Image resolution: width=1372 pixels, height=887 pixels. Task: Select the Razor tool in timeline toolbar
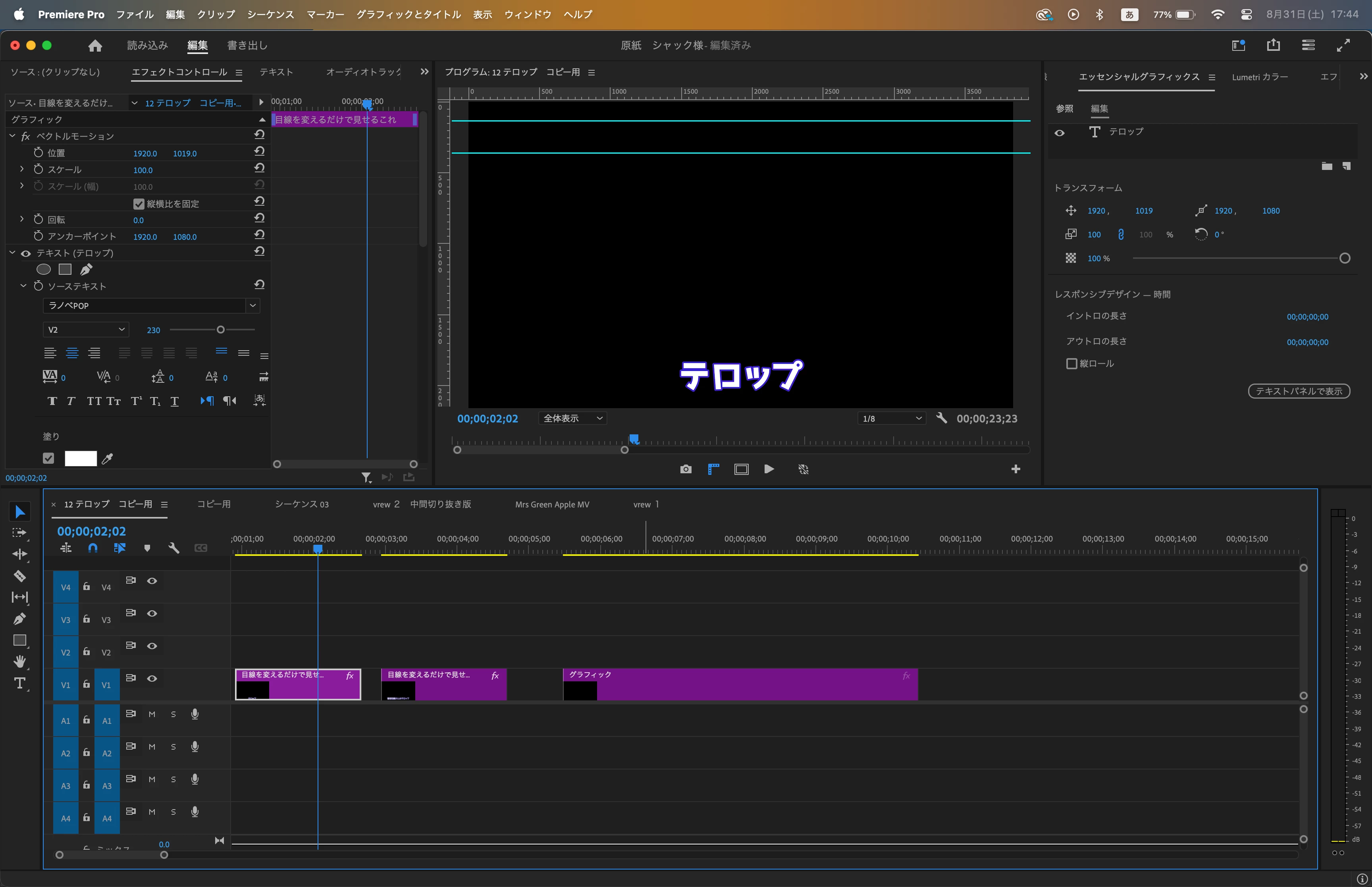[19, 575]
